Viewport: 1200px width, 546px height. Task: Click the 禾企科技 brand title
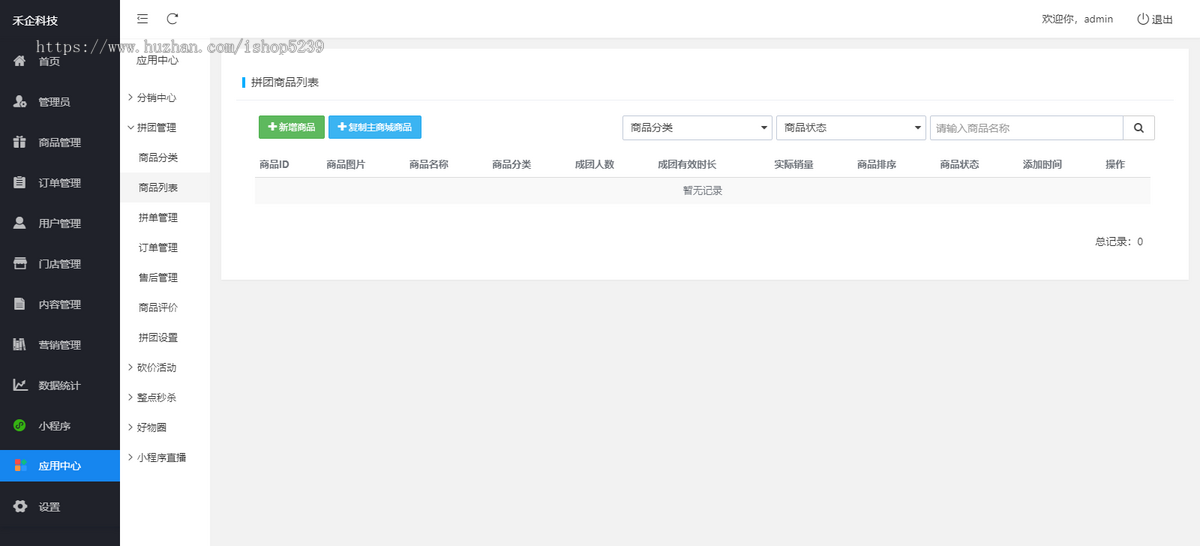pos(35,20)
